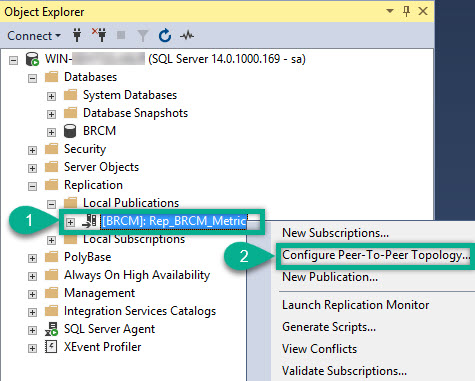Open the Activity Monitor waveform icon
The height and width of the screenshot is (381, 475).
point(187,35)
